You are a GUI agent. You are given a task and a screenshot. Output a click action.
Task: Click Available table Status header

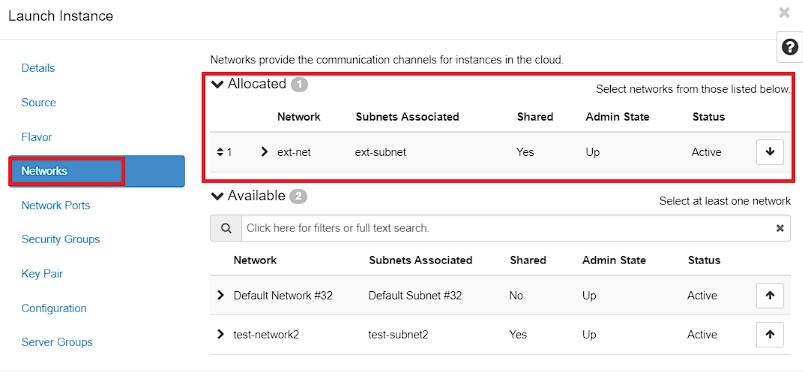[x=704, y=260]
